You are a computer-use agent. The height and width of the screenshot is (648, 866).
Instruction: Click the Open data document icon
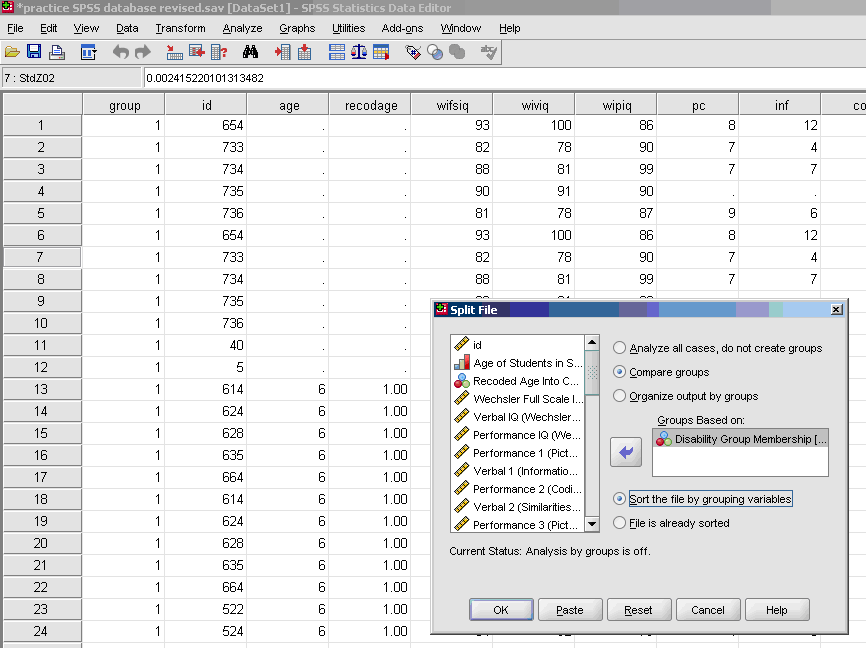click(x=12, y=52)
